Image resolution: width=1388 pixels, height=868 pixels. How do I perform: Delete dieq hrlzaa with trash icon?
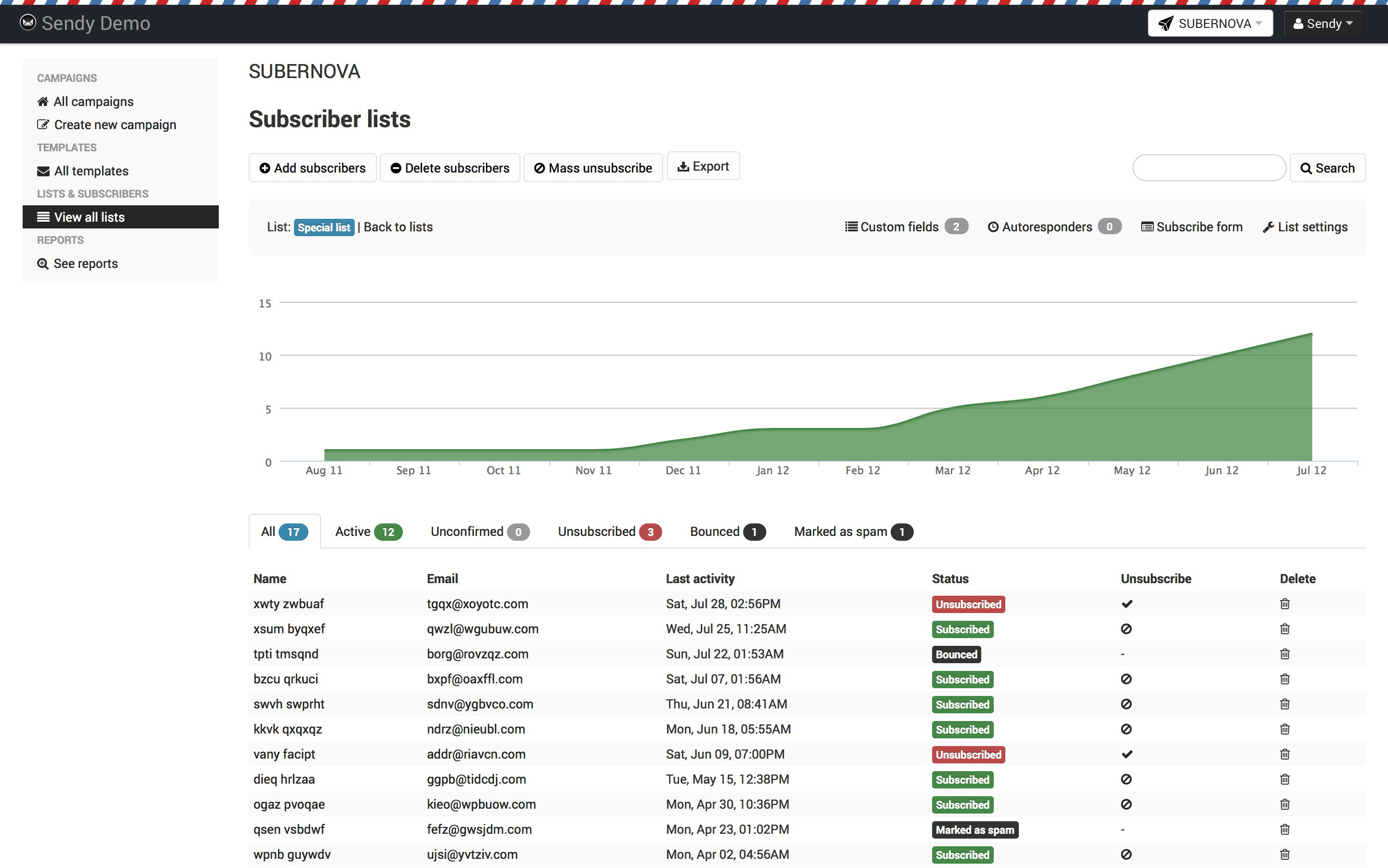coord(1285,780)
